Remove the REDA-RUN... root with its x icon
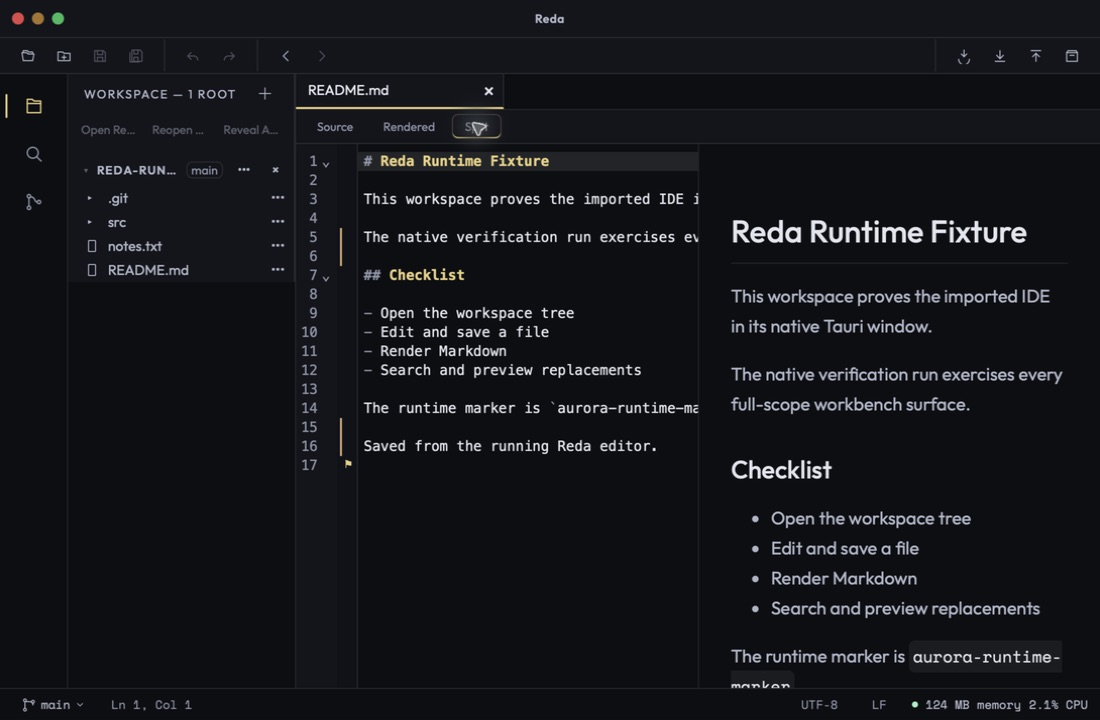The height and width of the screenshot is (720, 1100). pos(276,170)
